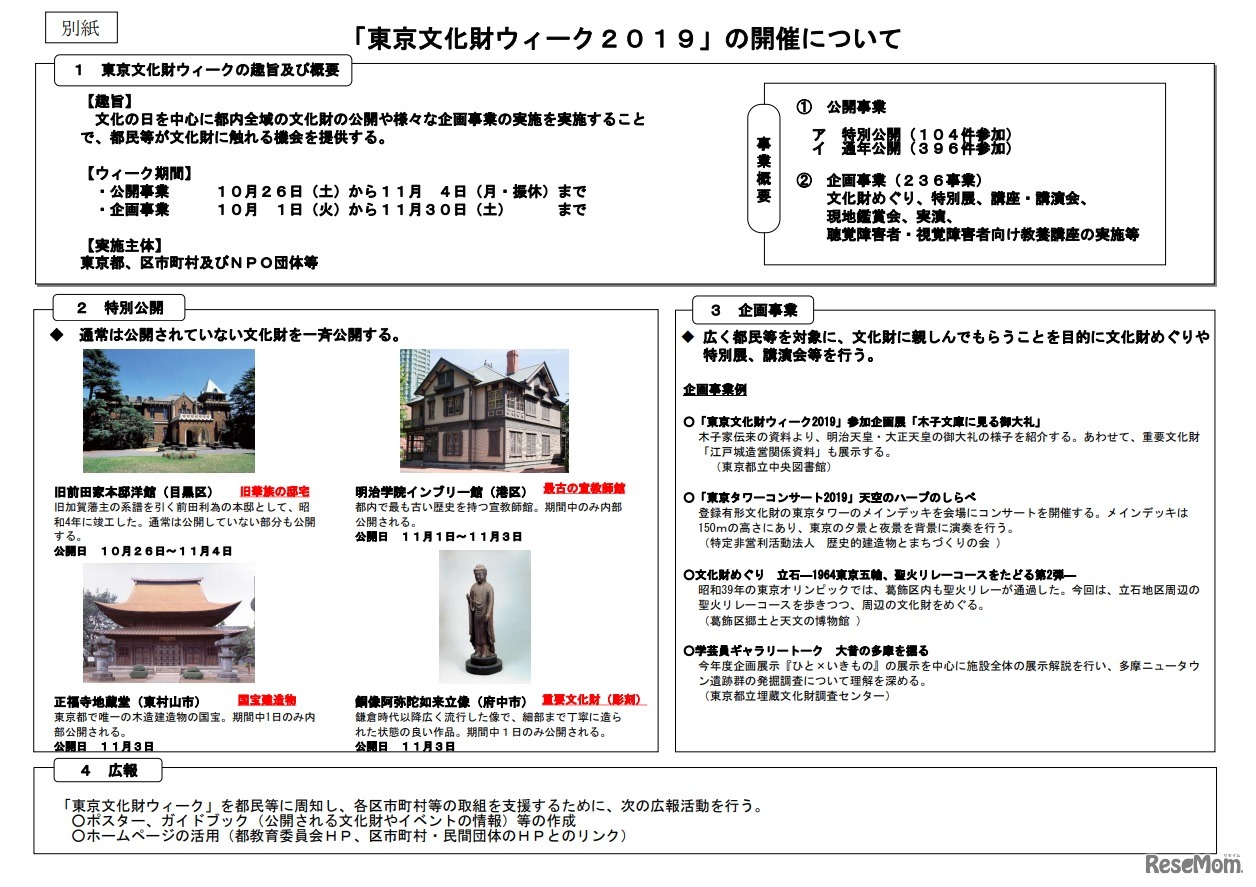1256x887 pixels.
Task: Click the ◆ diamond in section 3 企画事業
Action: 688,338
